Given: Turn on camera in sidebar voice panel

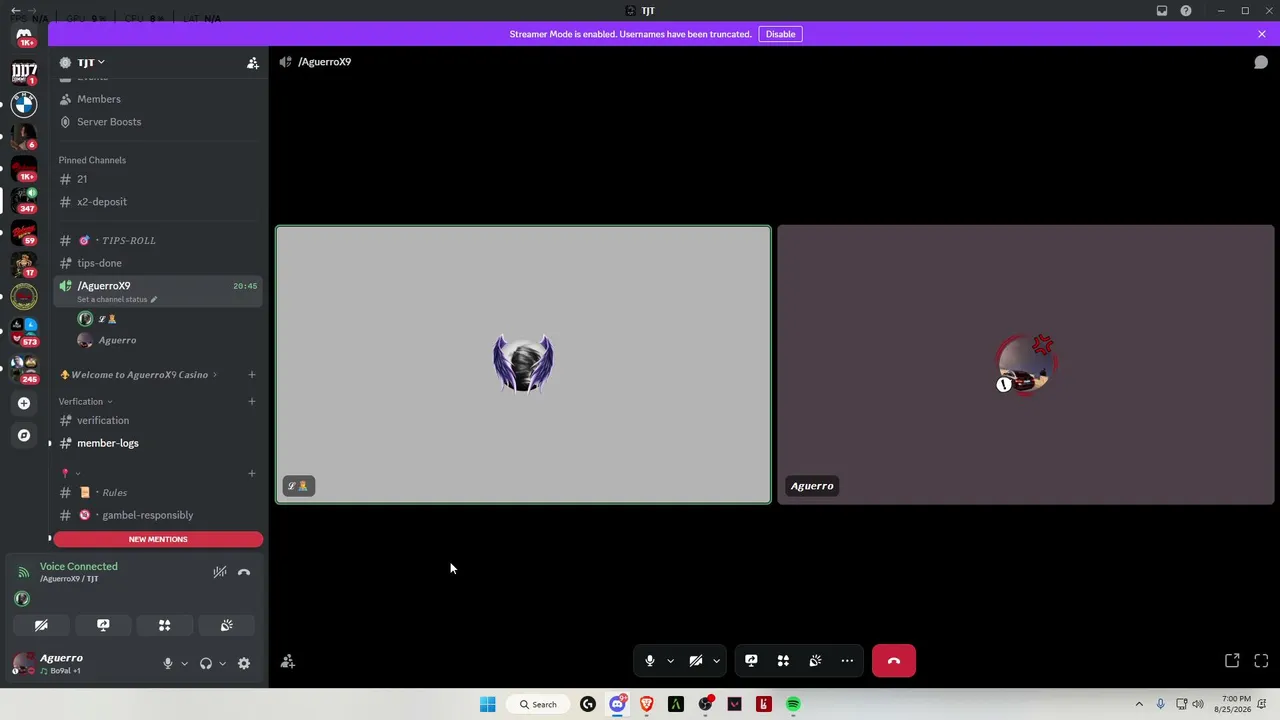Looking at the screenshot, I should click(41, 625).
